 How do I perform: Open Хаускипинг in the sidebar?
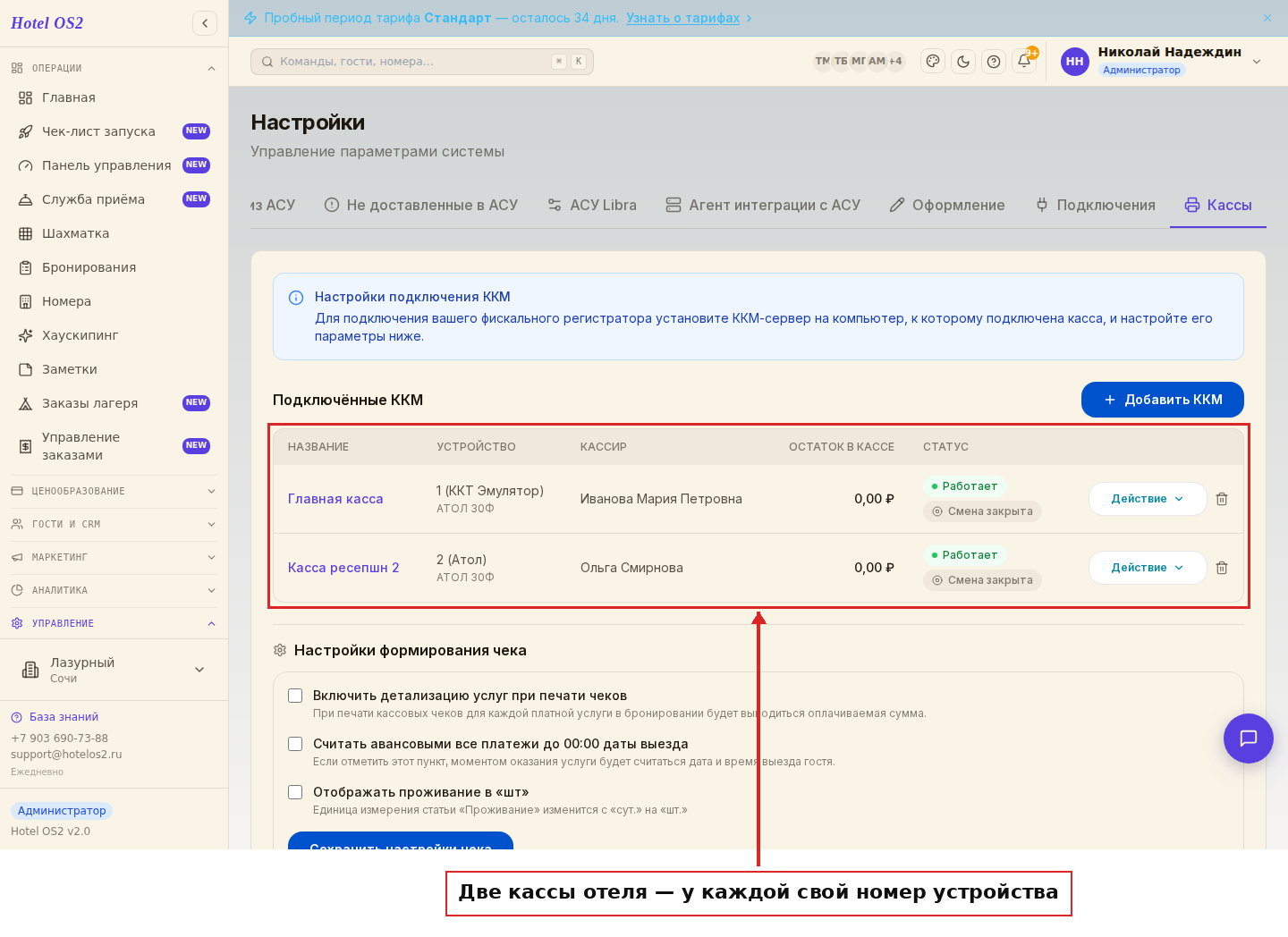(x=114, y=335)
